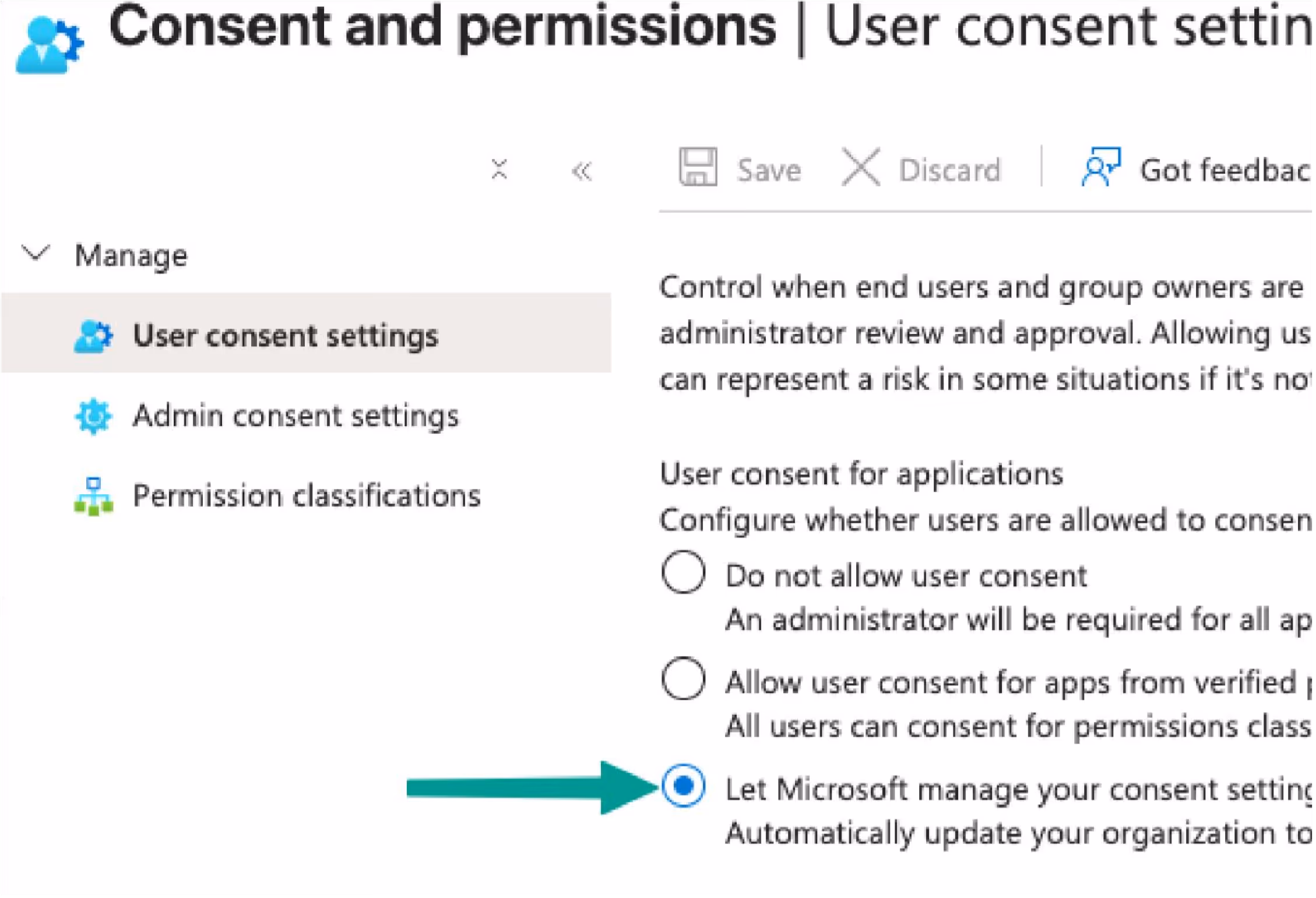Click the Got feedback person icon
Image resolution: width=1316 pixels, height=898 pixels.
click(1100, 167)
